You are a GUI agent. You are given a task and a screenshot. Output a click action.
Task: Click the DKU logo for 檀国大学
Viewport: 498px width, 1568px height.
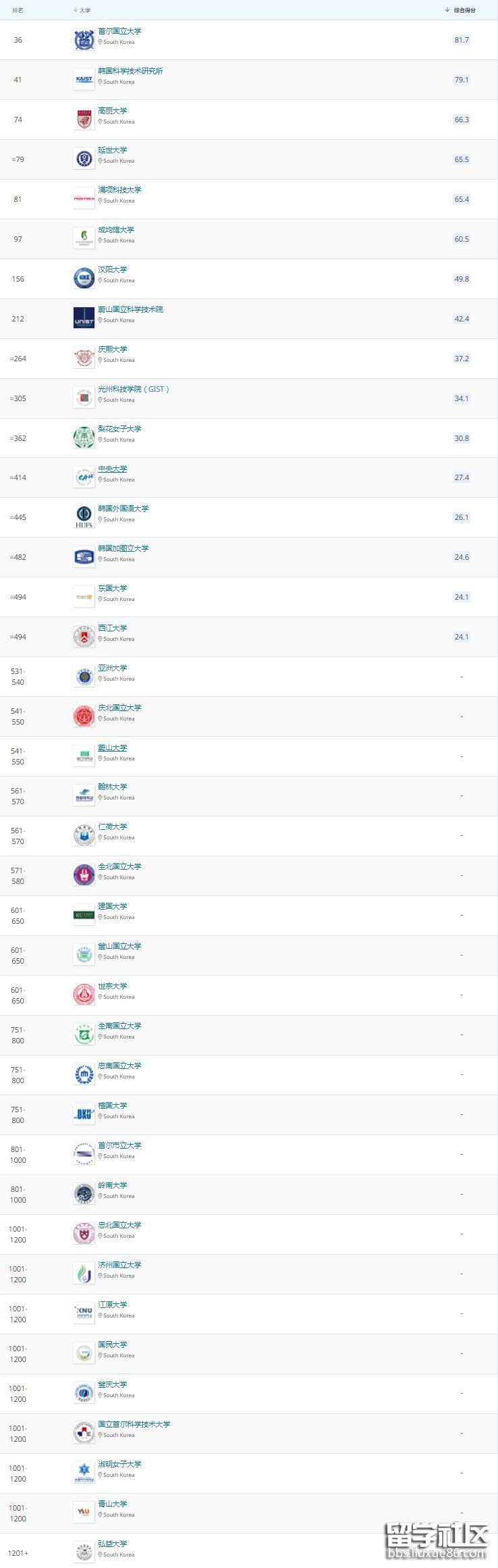84,1114
